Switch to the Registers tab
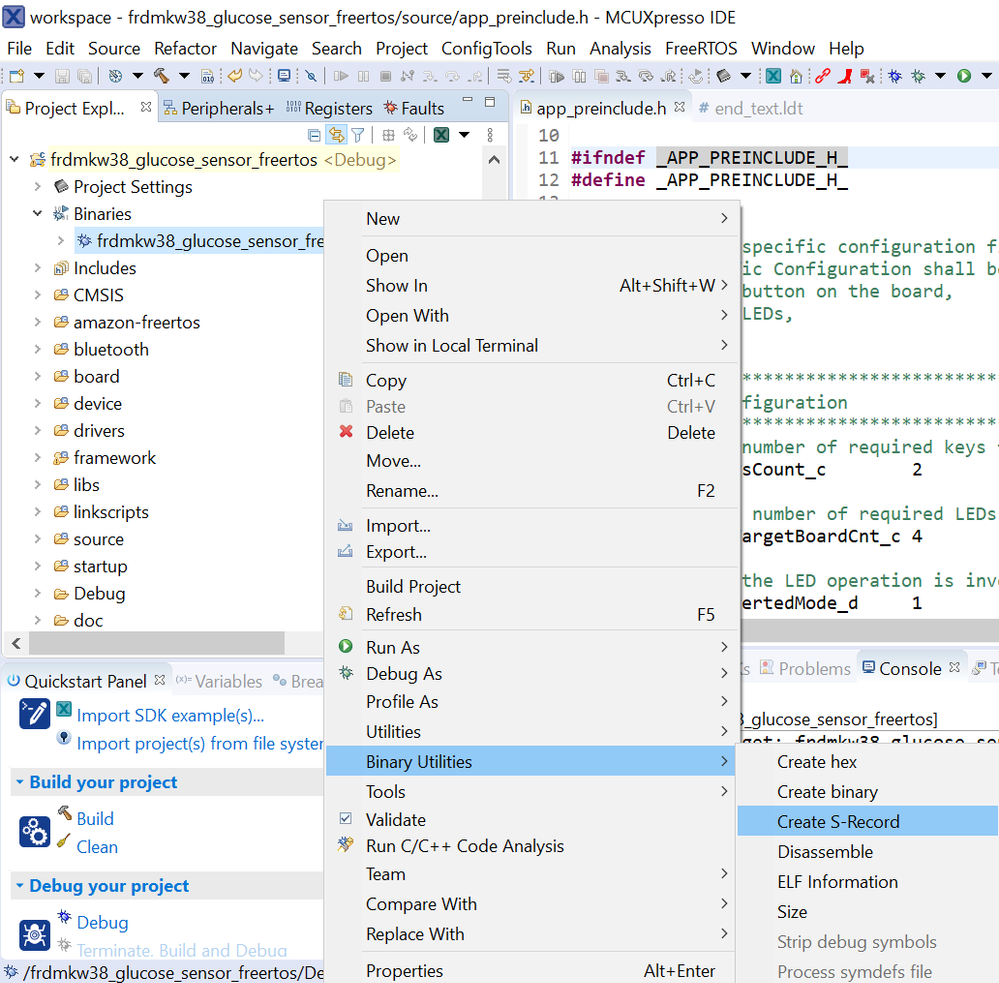999x983 pixels. point(329,108)
